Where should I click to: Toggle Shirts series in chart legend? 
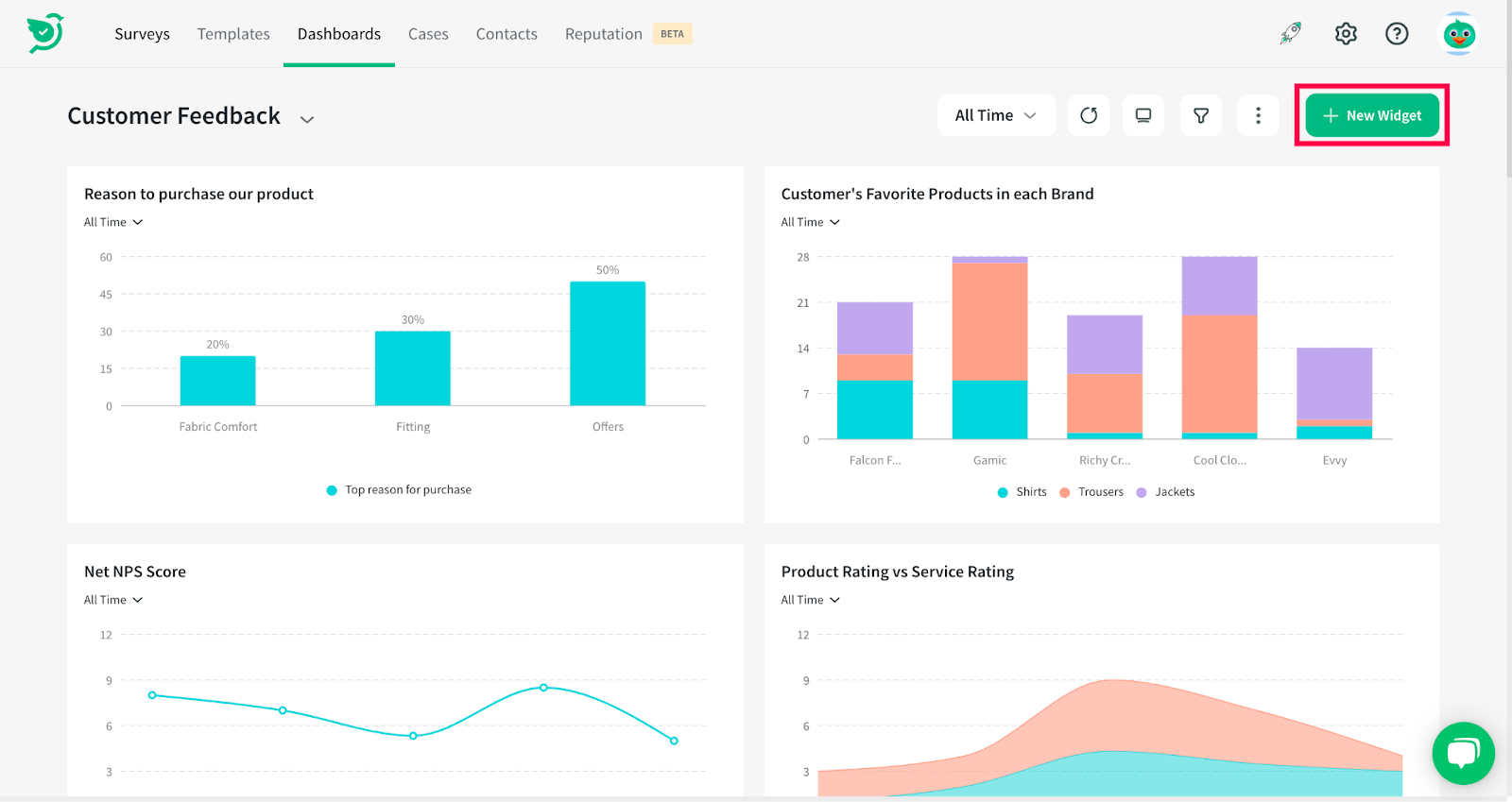pos(1022,492)
